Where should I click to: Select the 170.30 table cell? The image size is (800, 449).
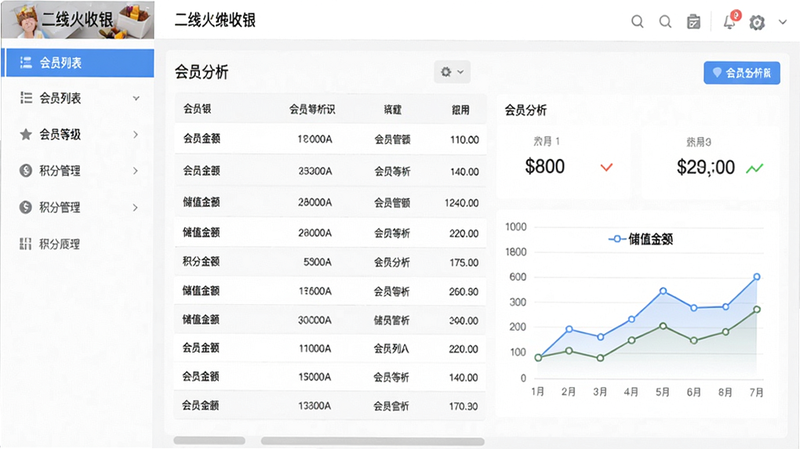click(x=463, y=407)
